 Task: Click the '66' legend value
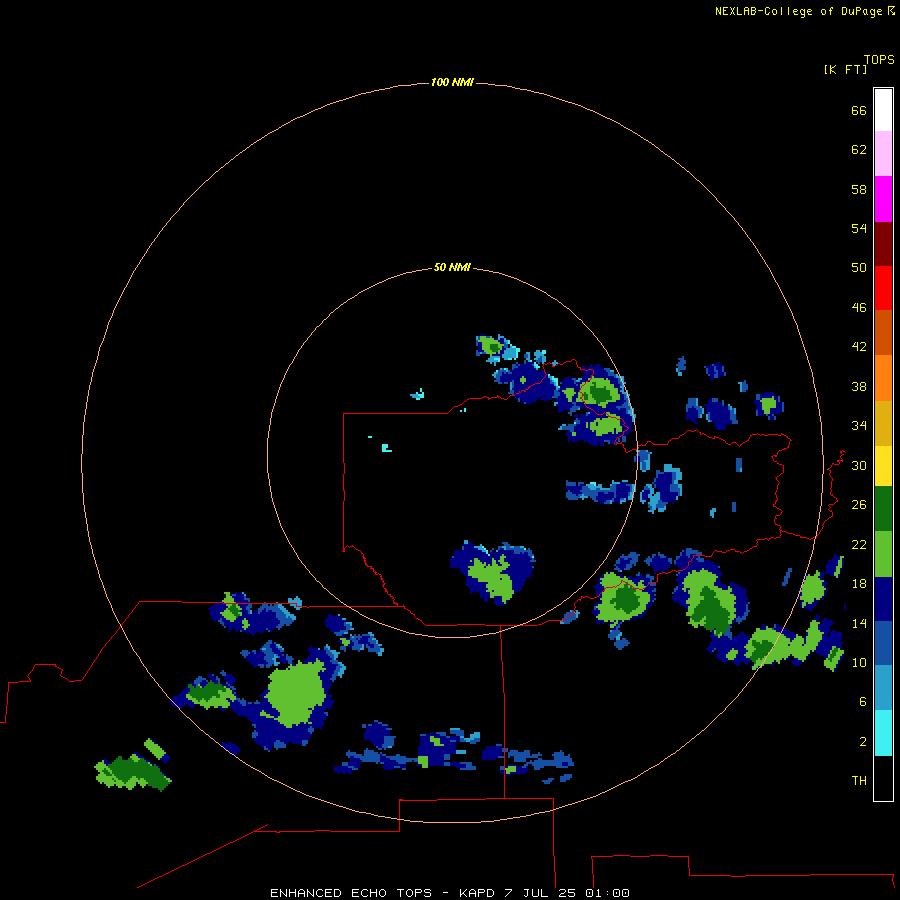(859, 110)
